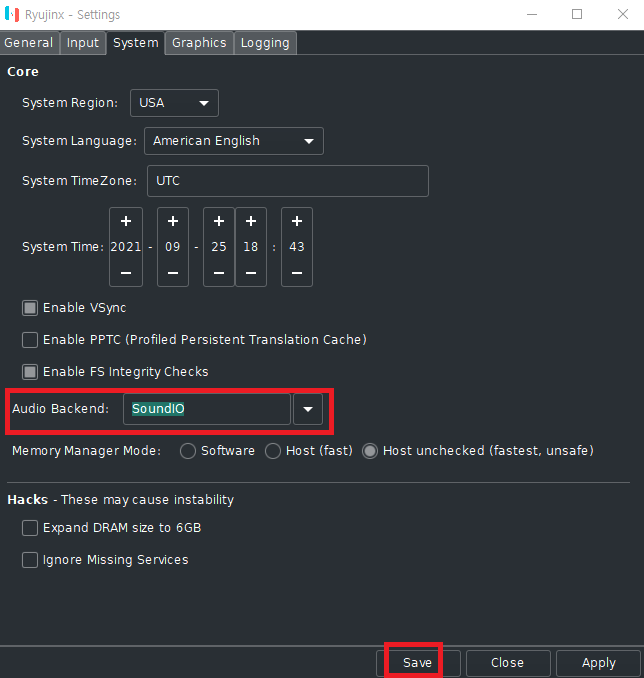Click the Ryujinx logo in title bar
The image size is (644, 678).
(12, 14)
